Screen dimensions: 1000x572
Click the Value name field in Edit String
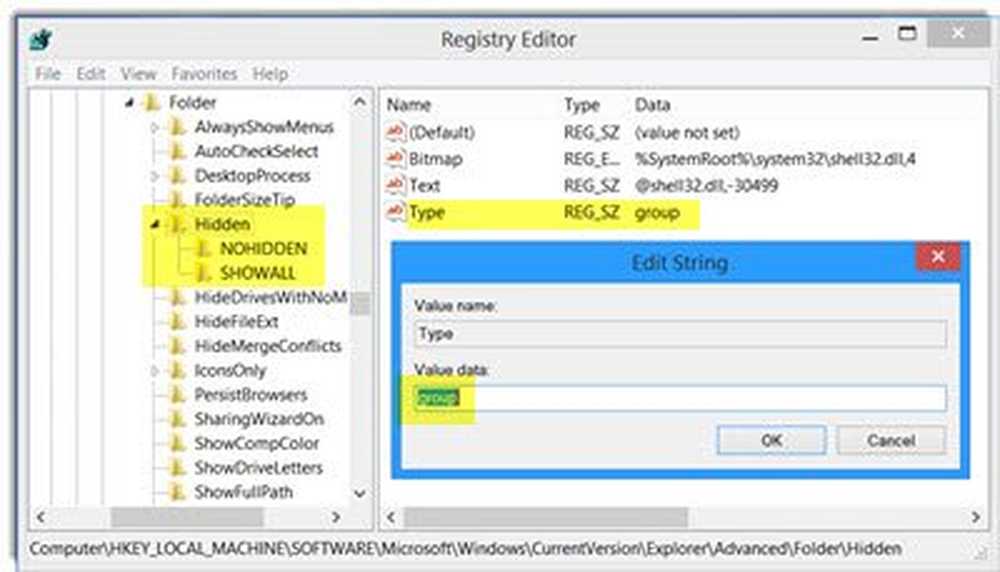click(680, 334)
